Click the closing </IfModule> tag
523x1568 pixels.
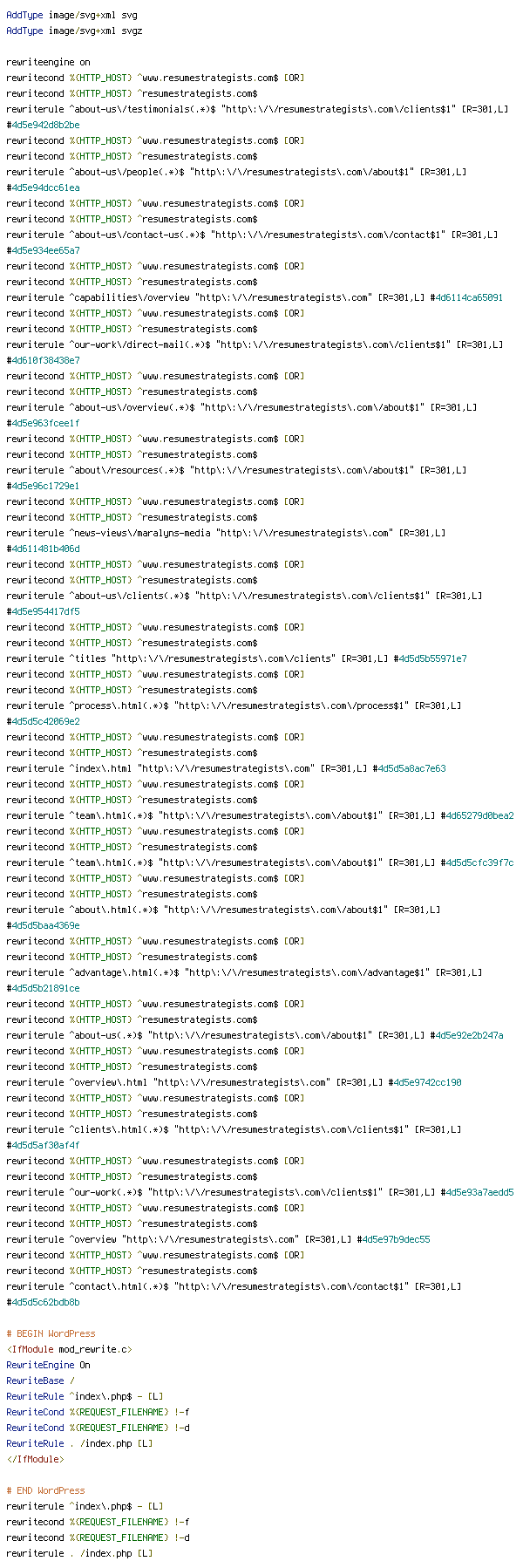click(35, 1460)
